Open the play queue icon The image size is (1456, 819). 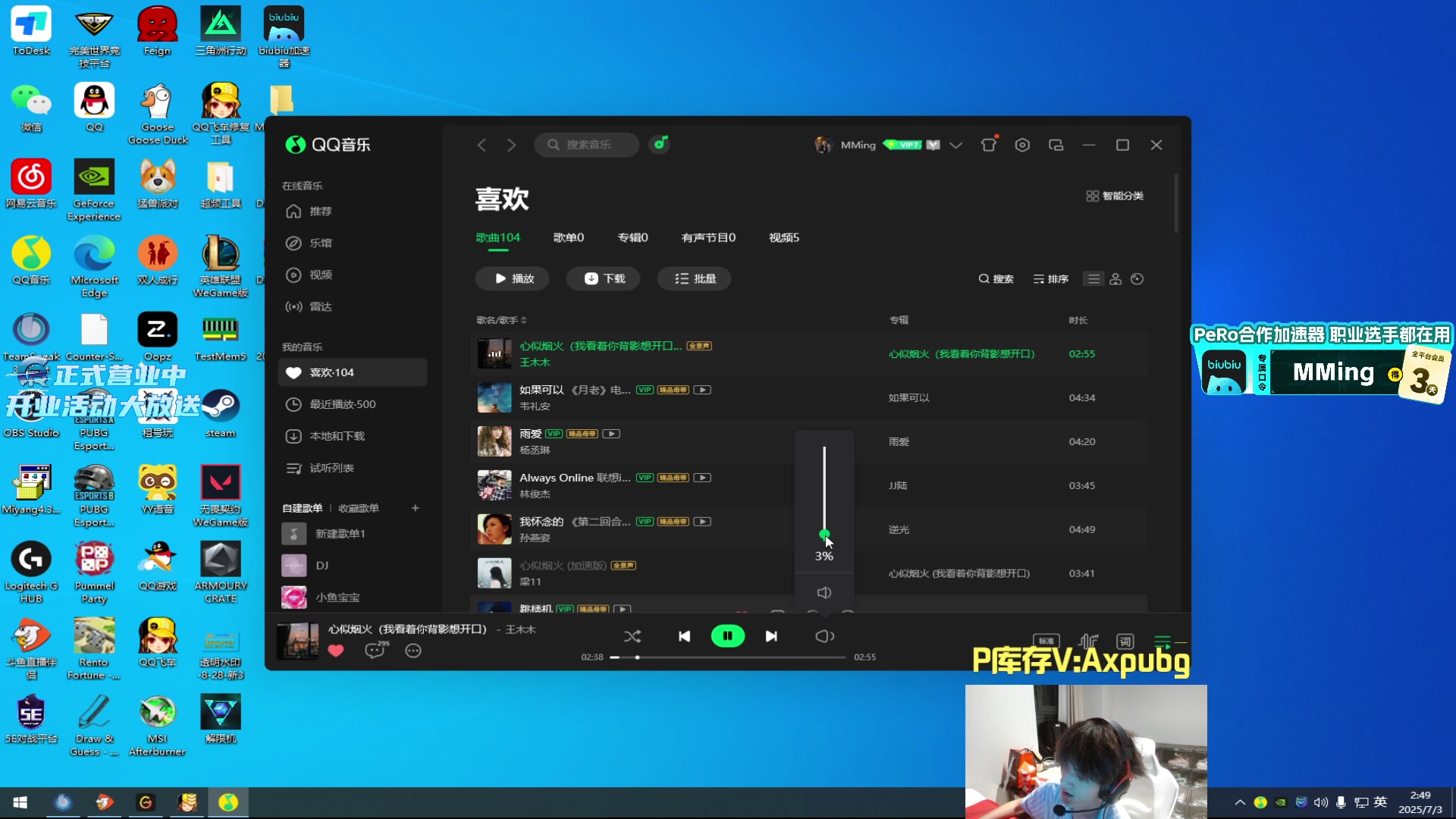(1163, 641)
